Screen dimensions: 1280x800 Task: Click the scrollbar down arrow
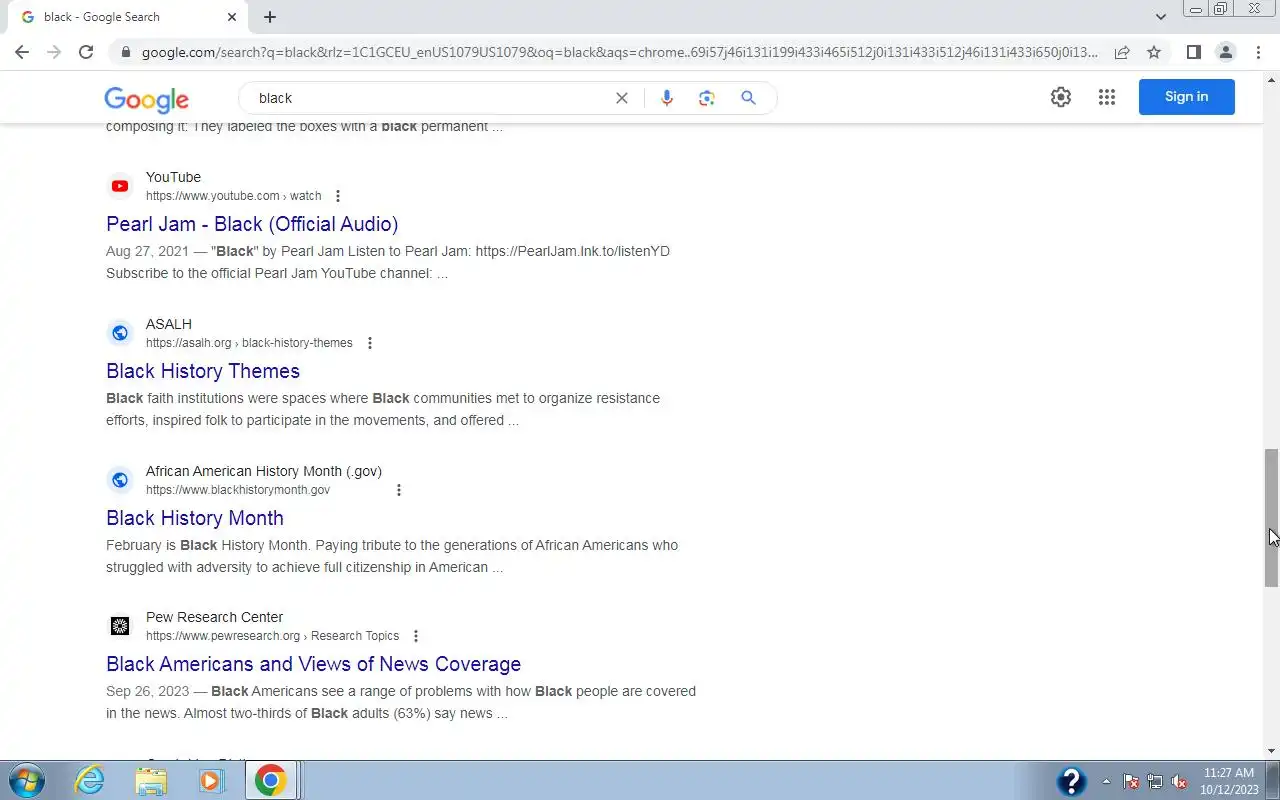[1271, 751]
